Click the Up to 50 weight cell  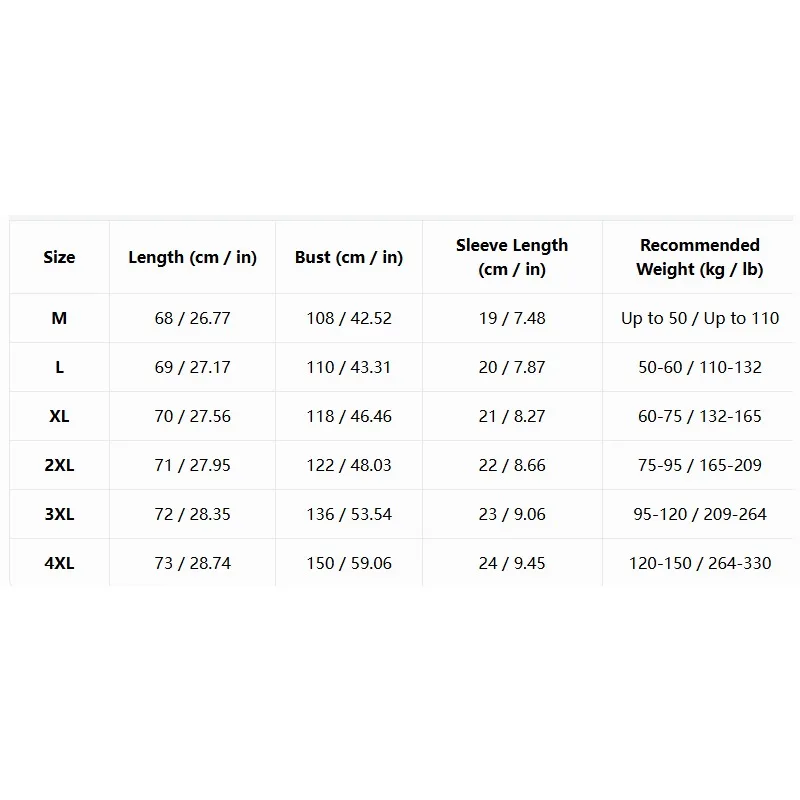(x=699, y=318)
